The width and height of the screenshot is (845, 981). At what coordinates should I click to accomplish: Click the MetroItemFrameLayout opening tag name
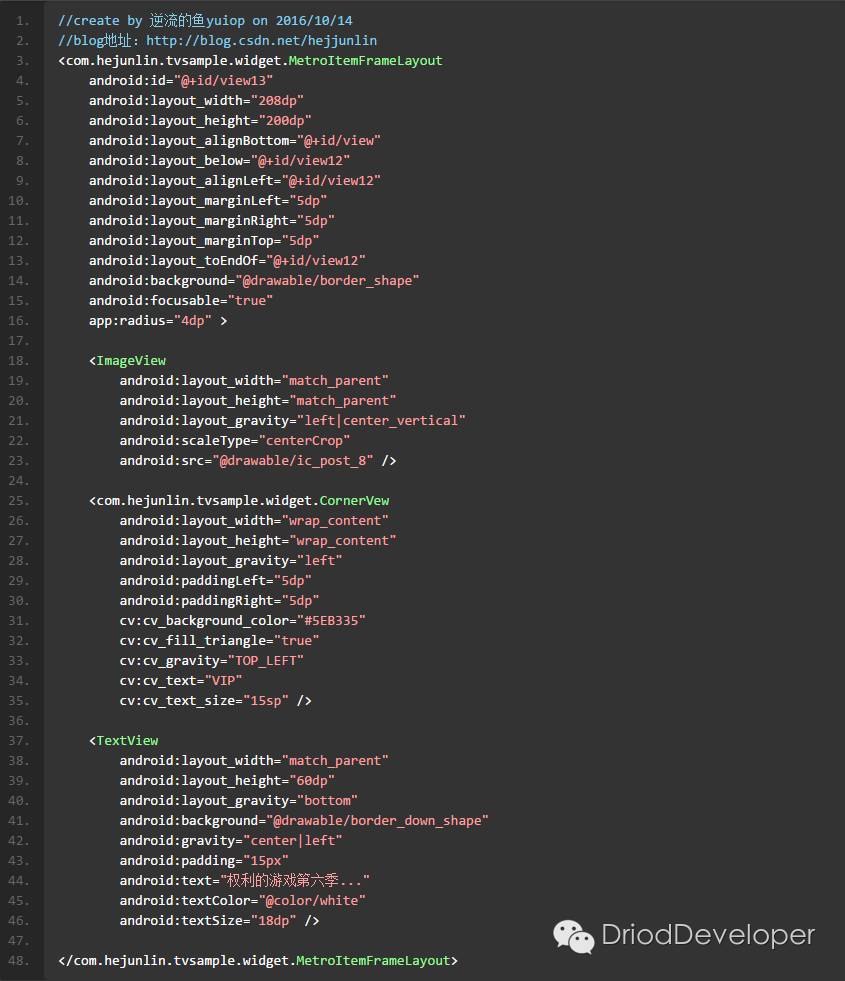pos(365,61)
